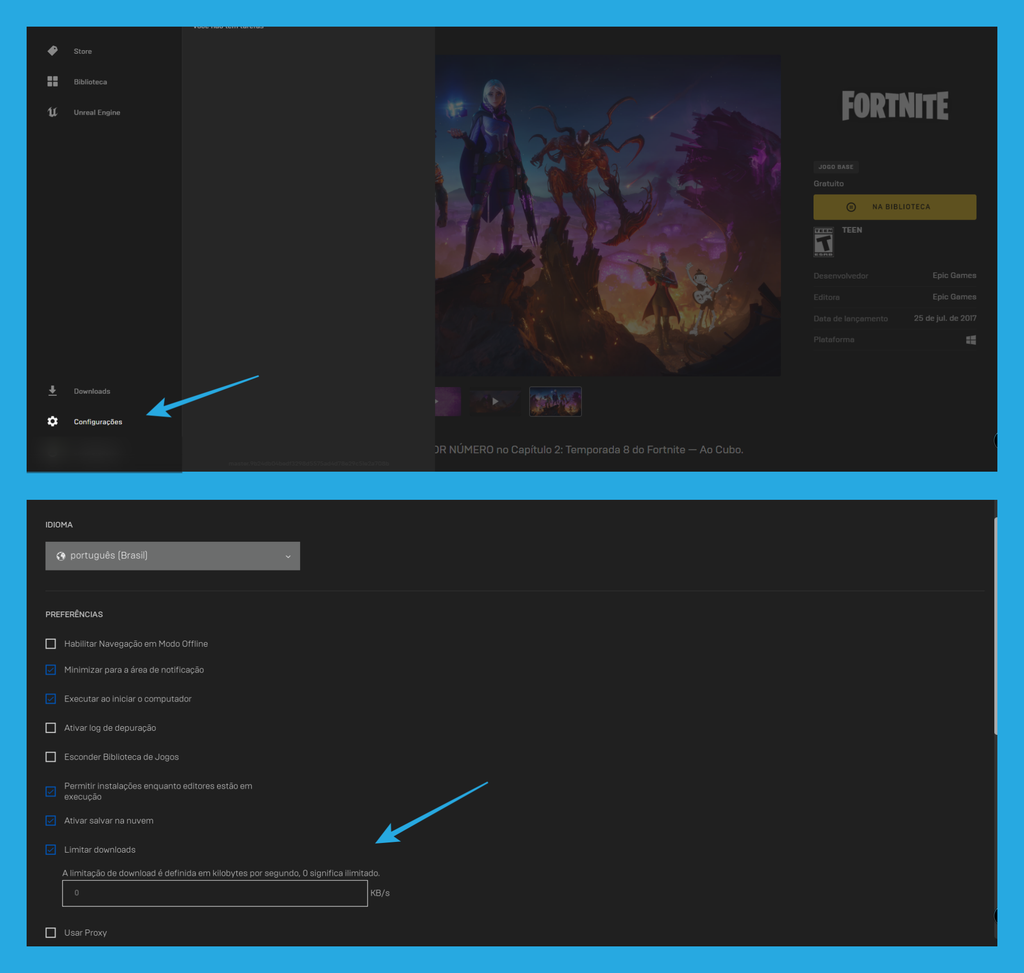This screenshot has height=973, width=1024.
Task: Click the Data de lançamento label
Action: (851, 319)
